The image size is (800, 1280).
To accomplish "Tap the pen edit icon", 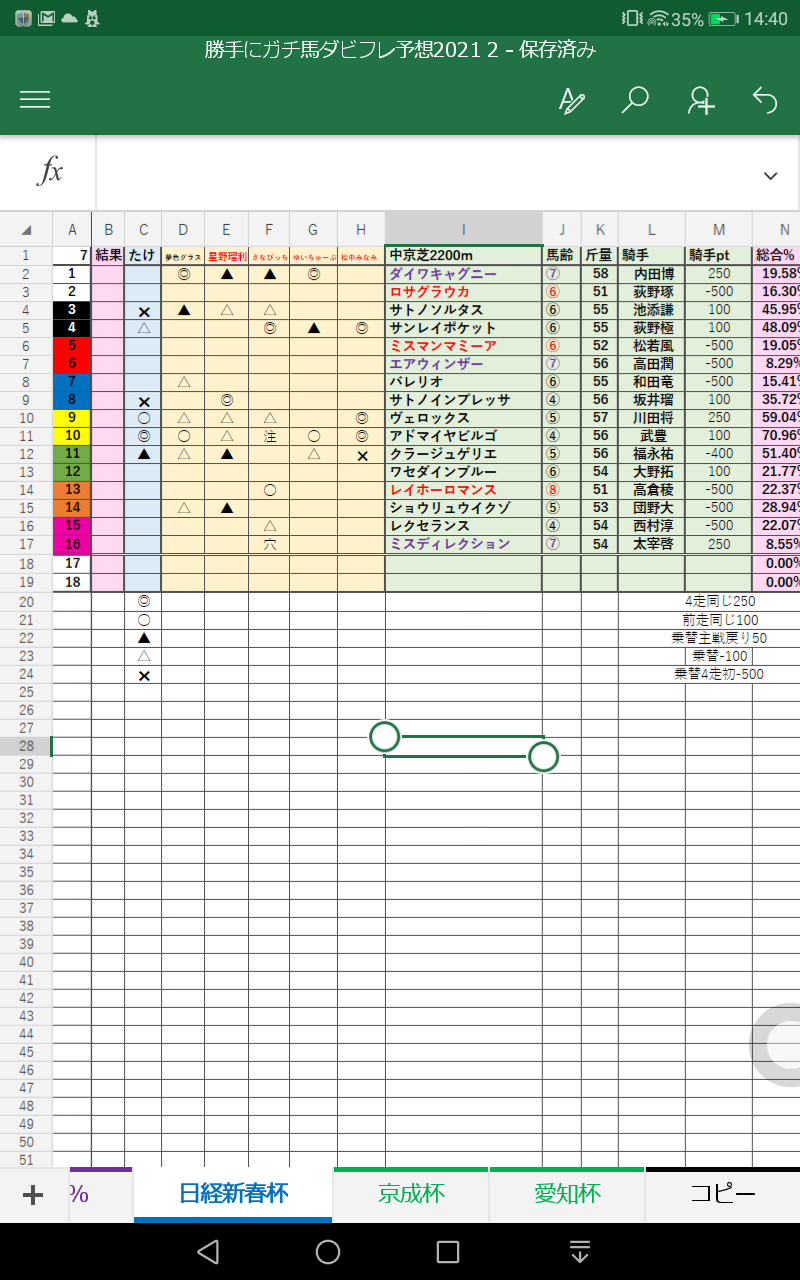I will click(571, 100).
